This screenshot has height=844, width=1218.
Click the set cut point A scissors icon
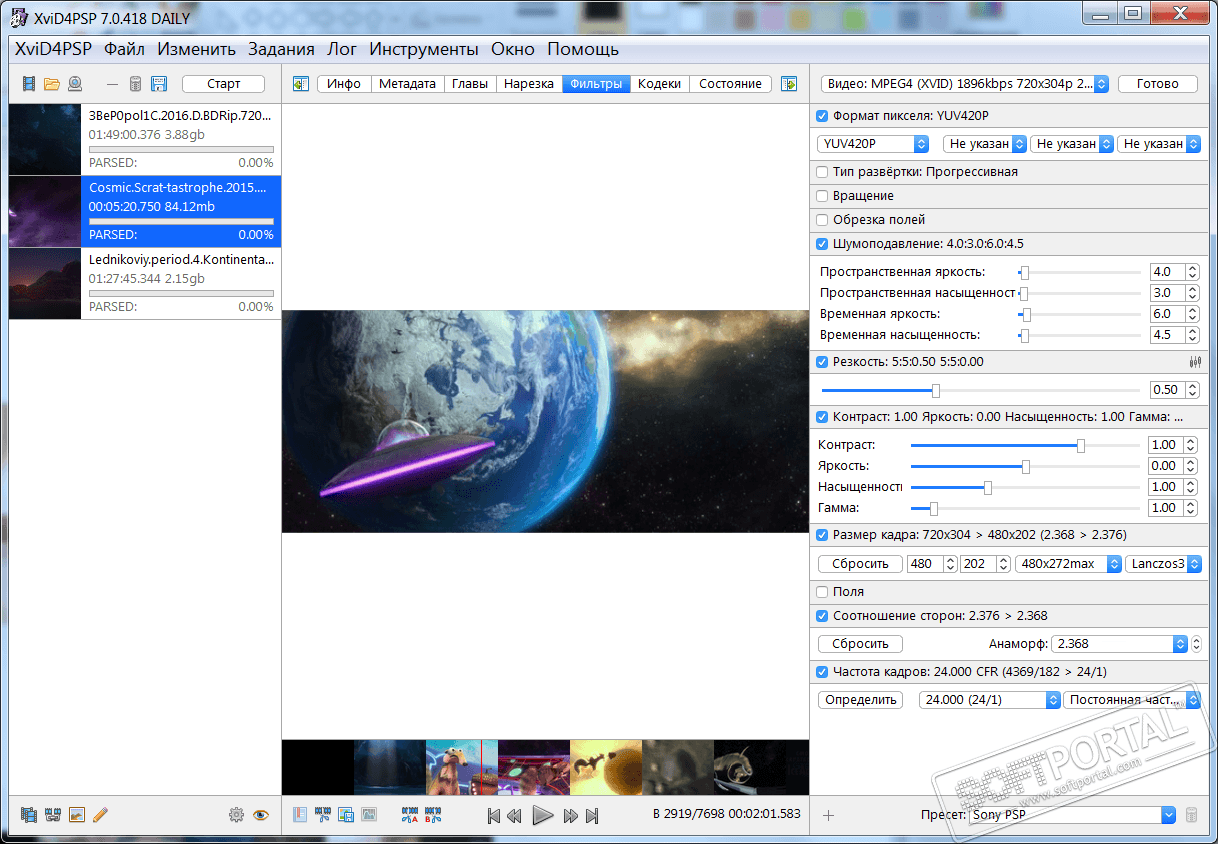410,815
